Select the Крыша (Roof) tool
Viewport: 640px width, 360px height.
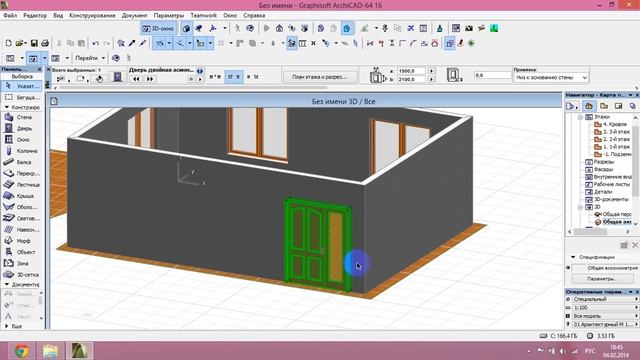click(22, 196)
